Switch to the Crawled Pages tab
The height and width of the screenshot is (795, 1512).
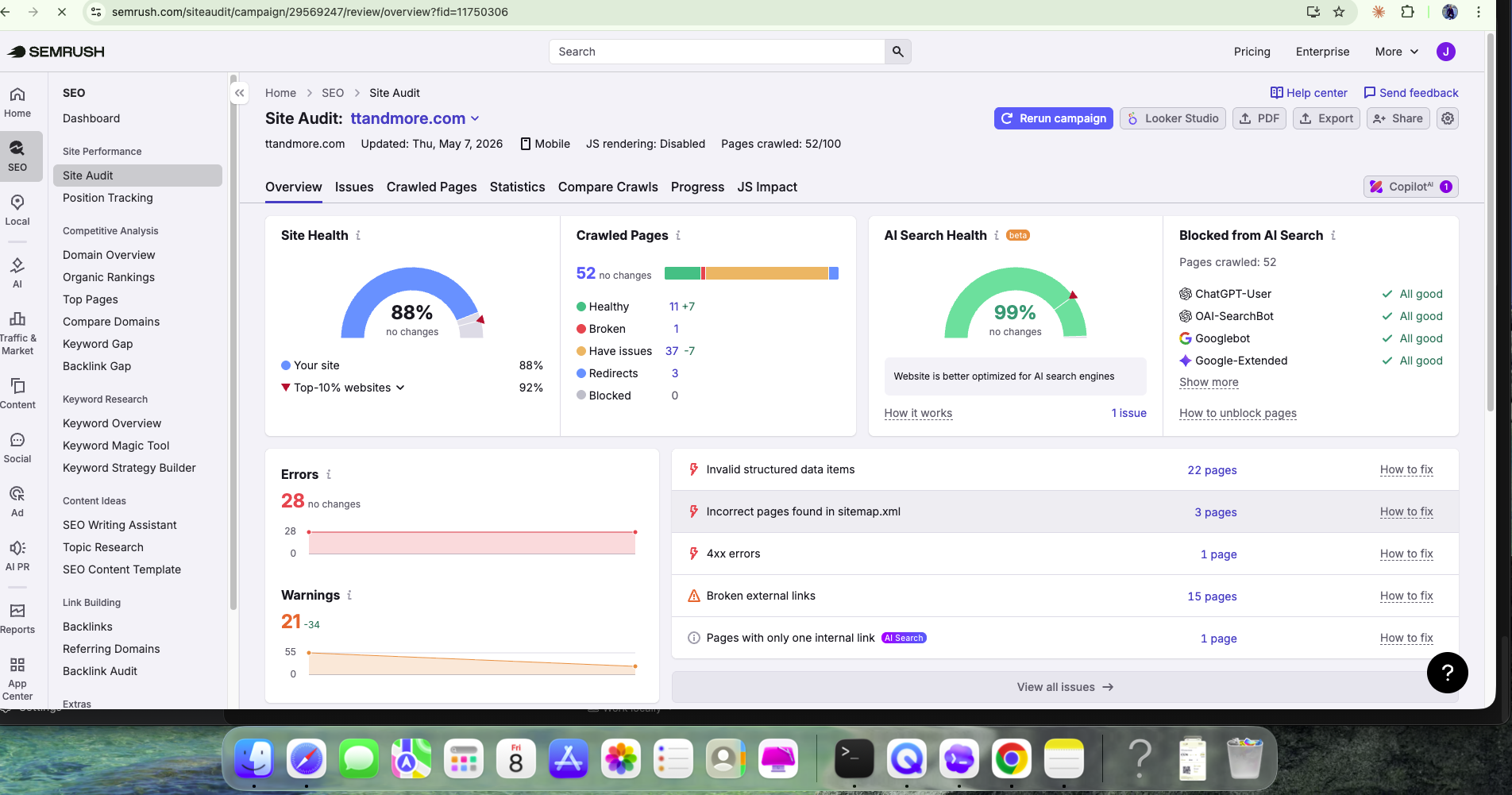(432, 187)
